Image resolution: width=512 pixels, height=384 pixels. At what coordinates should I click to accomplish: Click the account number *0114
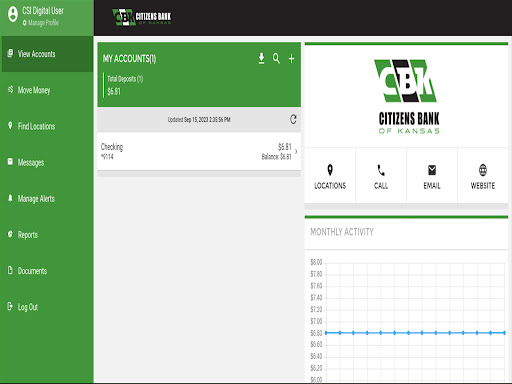coord(107,157)
